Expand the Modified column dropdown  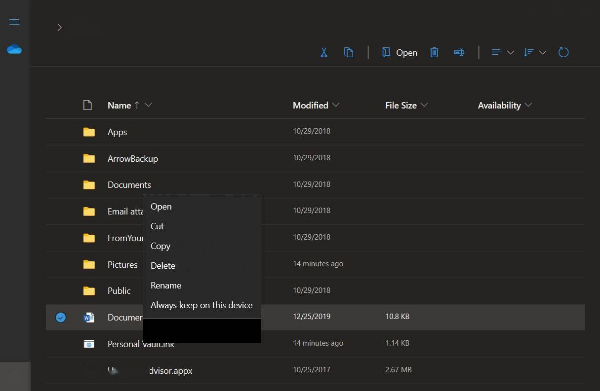coord(336,105)
